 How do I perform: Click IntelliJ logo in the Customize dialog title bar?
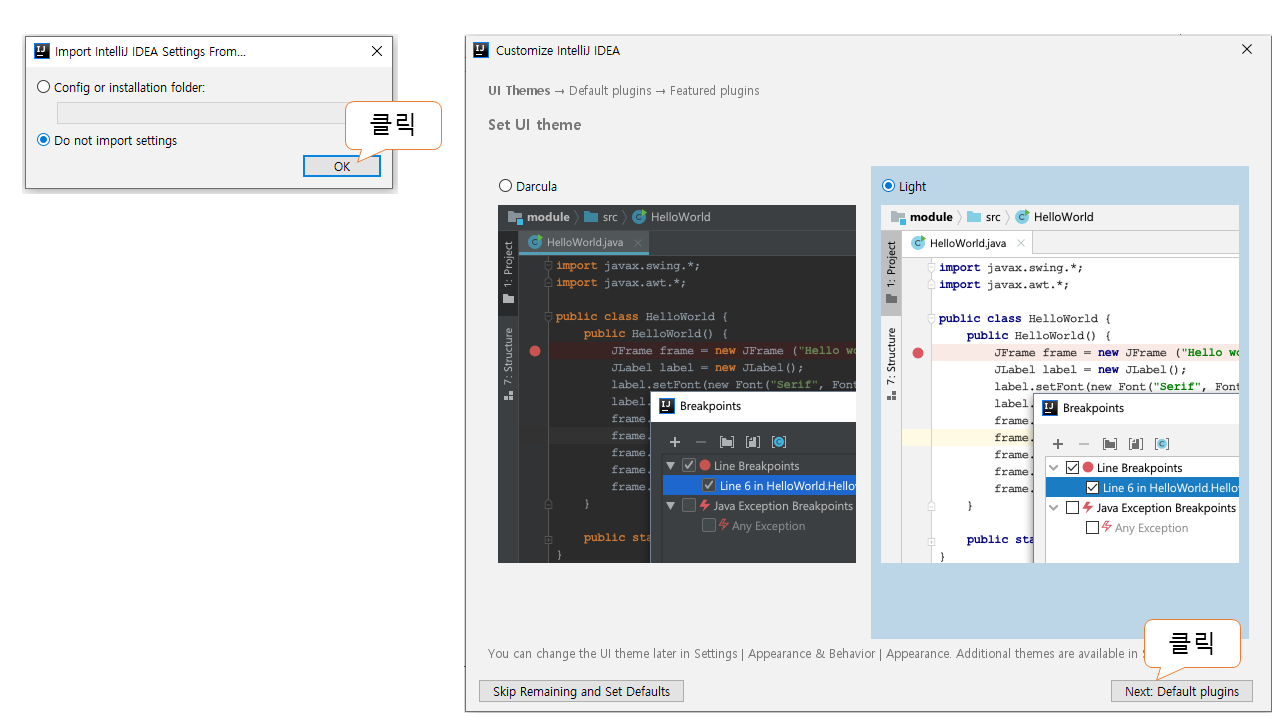coord(481,50)
